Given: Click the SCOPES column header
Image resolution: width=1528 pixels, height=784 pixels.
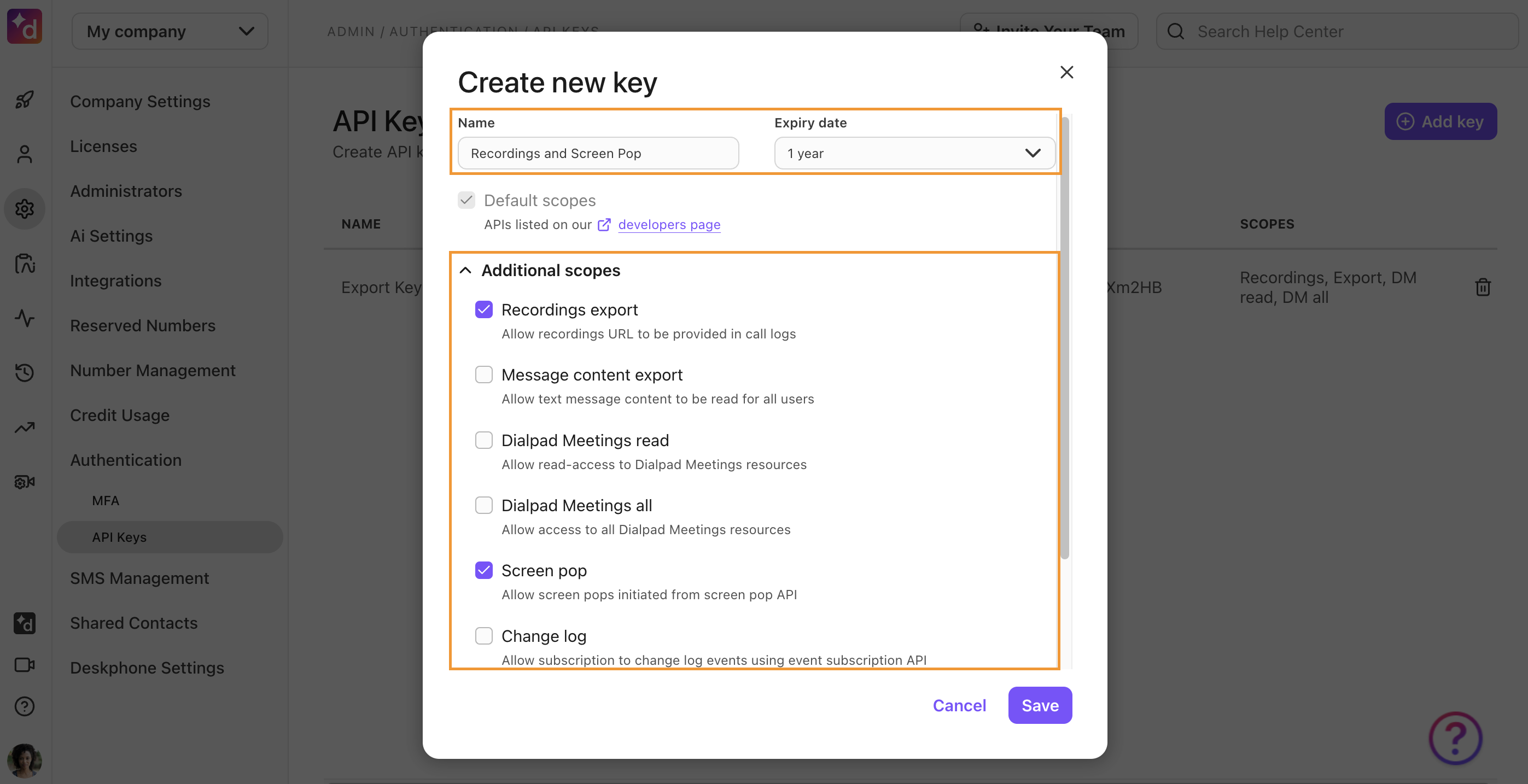Looking at the screenshot, I should point(1267,224).
